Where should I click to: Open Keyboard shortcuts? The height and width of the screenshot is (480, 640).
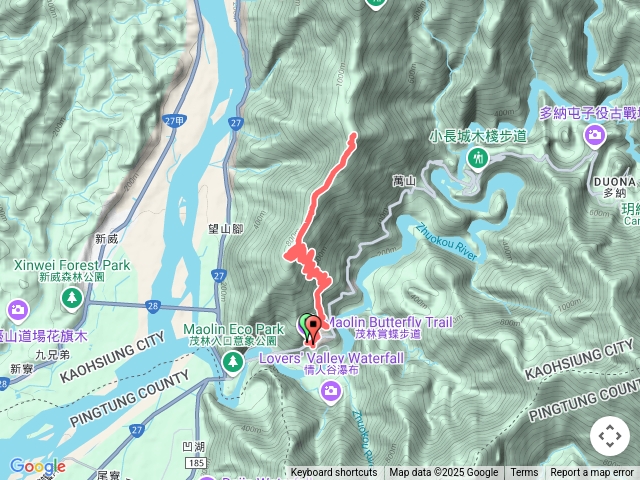pos(333,473)
